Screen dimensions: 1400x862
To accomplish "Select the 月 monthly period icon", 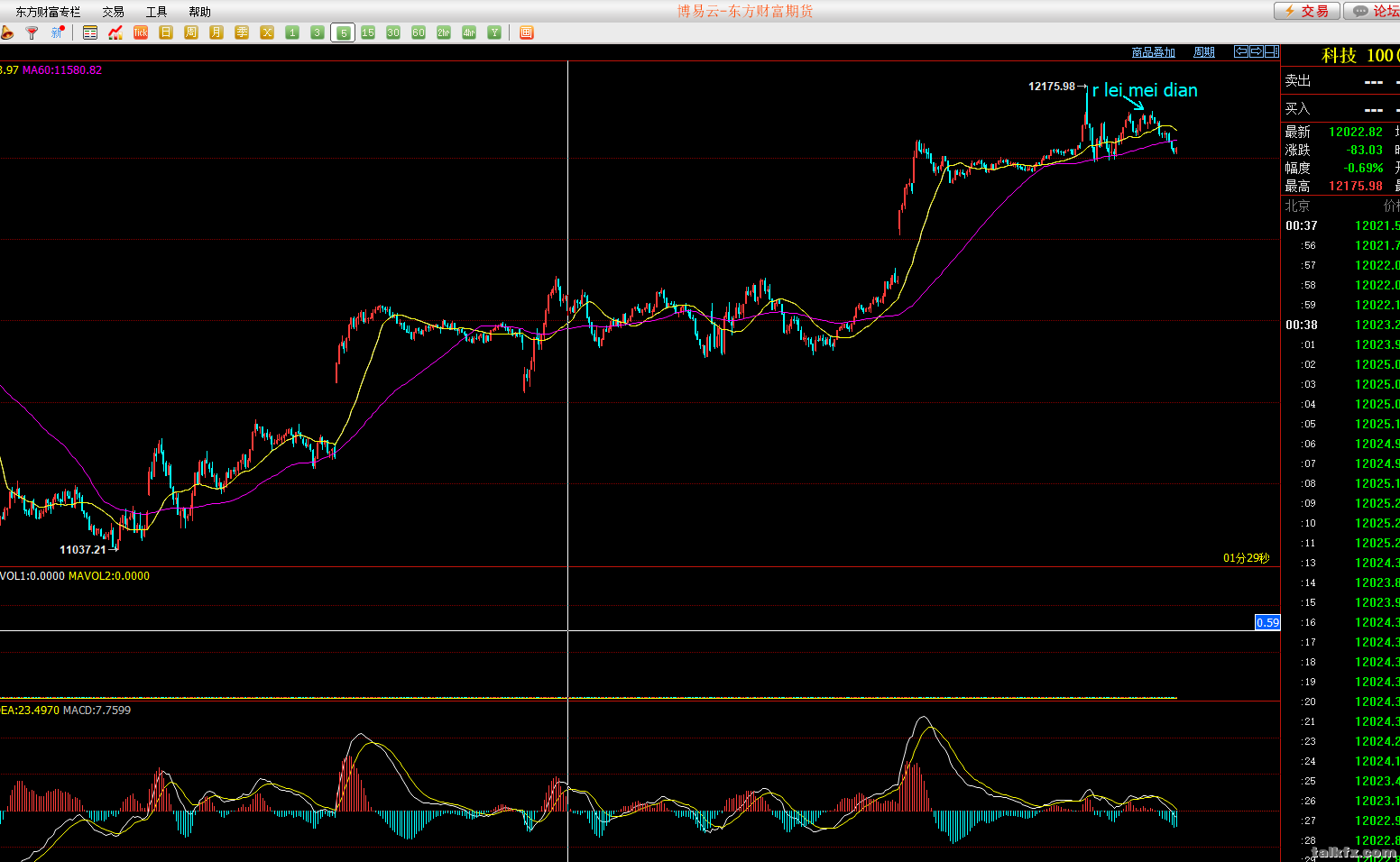I will click(216, 32).
